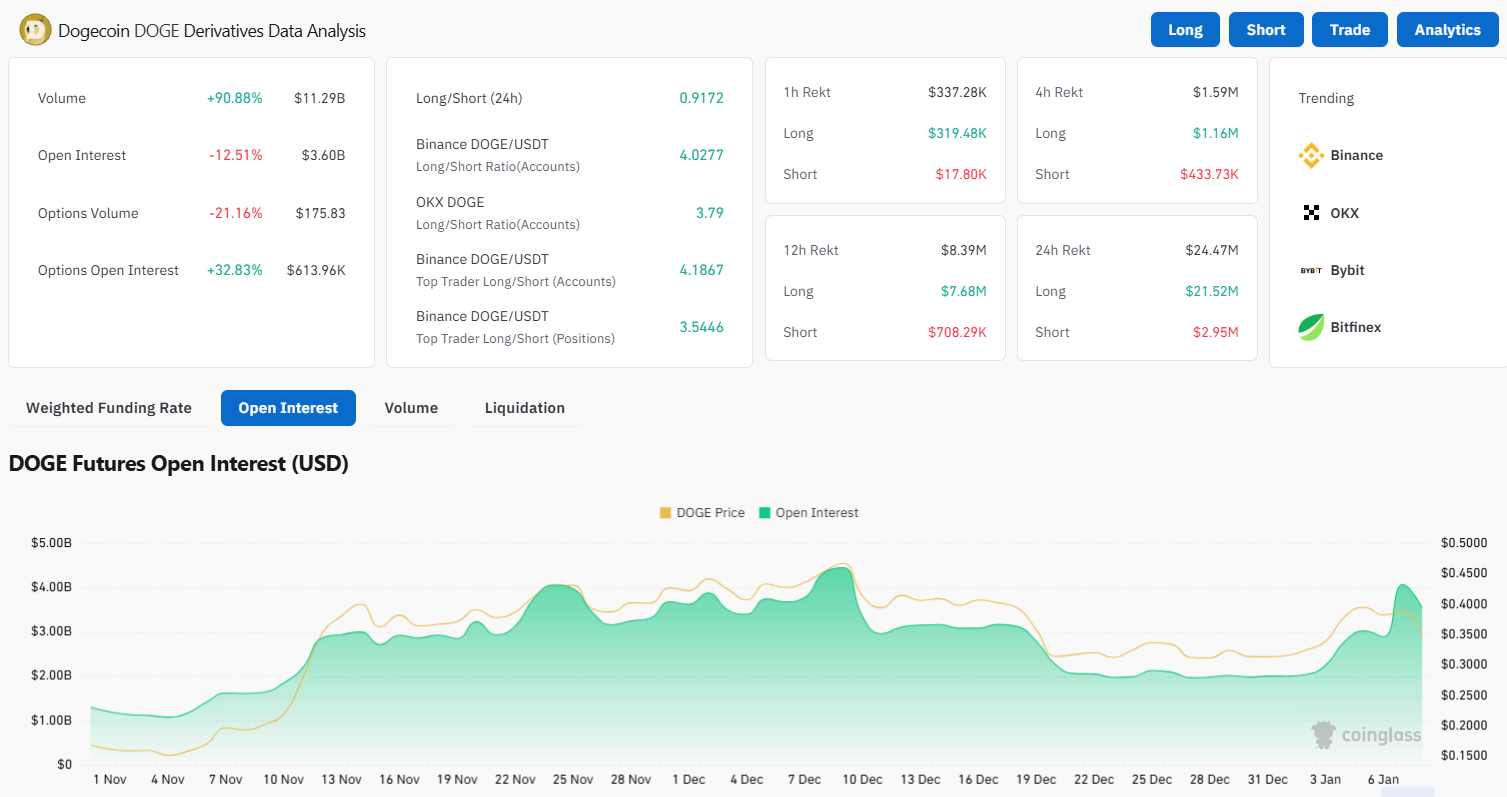The image size is (1507, 797).
Task: Click Options Volume change -21.16%
Action: click(235, 213)
